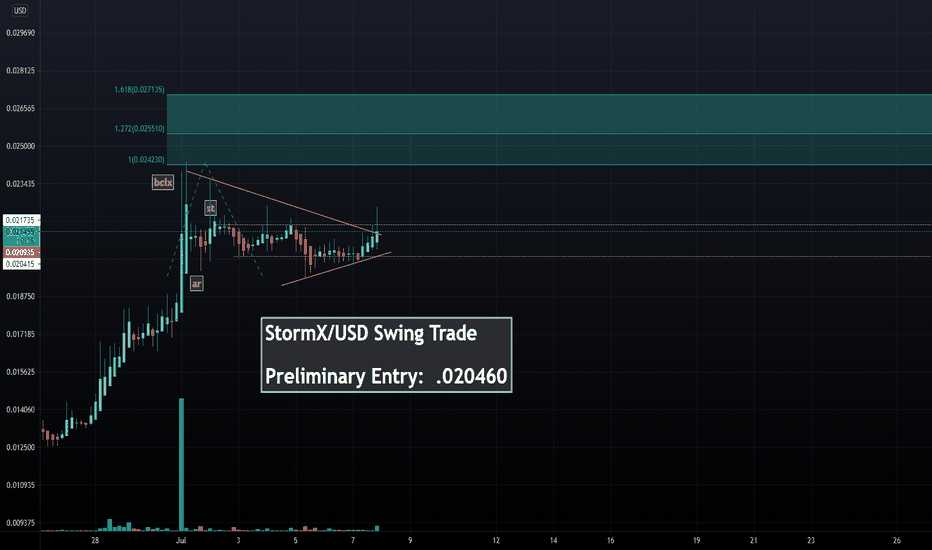Click the 0.009375 price axis label

point(21,523)
